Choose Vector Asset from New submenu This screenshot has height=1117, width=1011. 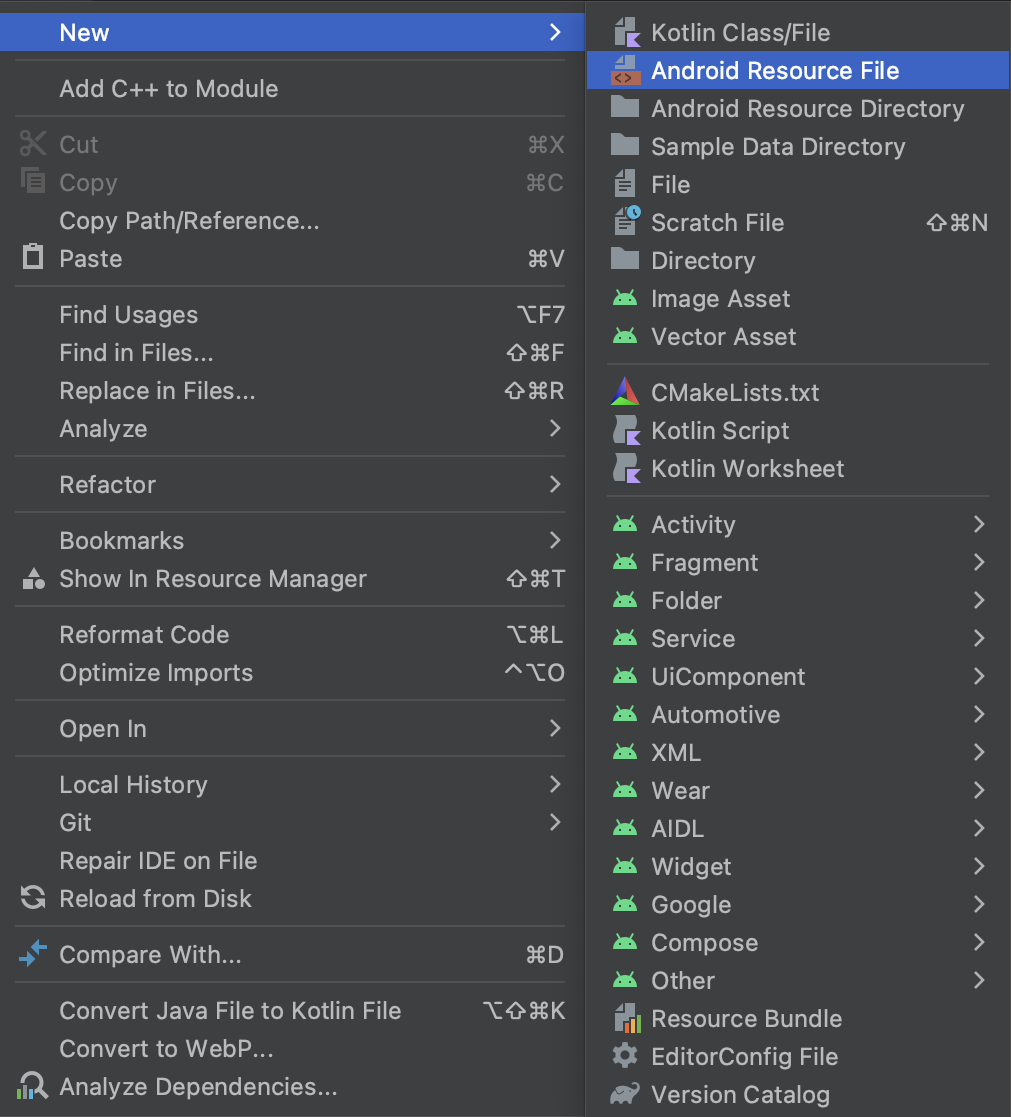pyautogui.click(x=723, y=337)
